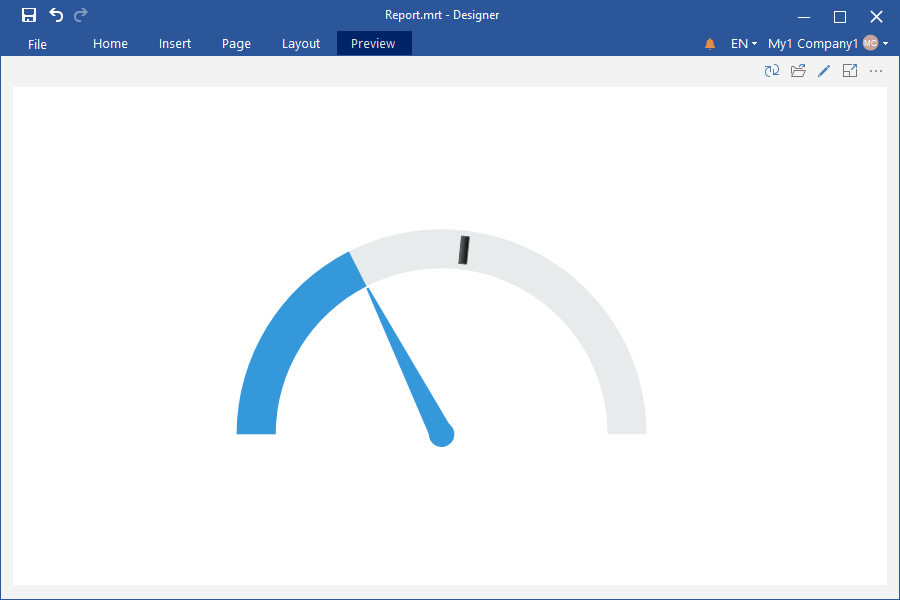Open the Page tab
The image size is (900, 600).
pyautogui.click(x=236, y=44)
